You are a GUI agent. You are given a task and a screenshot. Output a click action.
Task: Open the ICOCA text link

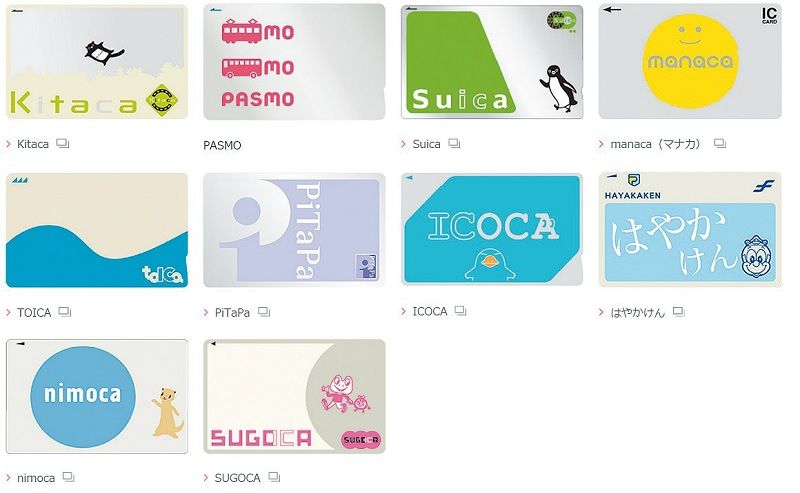point(430,311)
